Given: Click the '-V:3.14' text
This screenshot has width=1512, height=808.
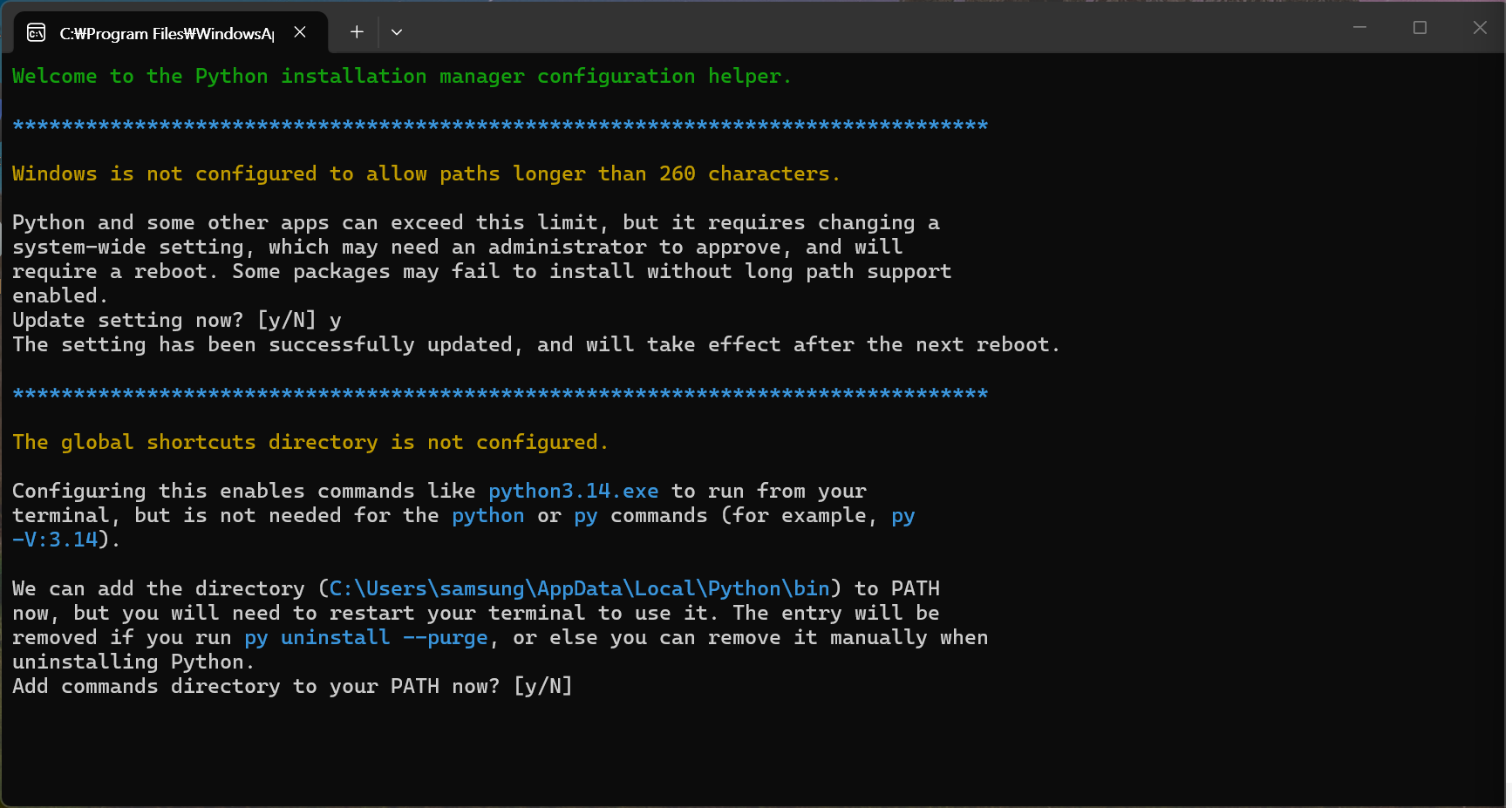Looking at the screenshot, I should 55,540.
